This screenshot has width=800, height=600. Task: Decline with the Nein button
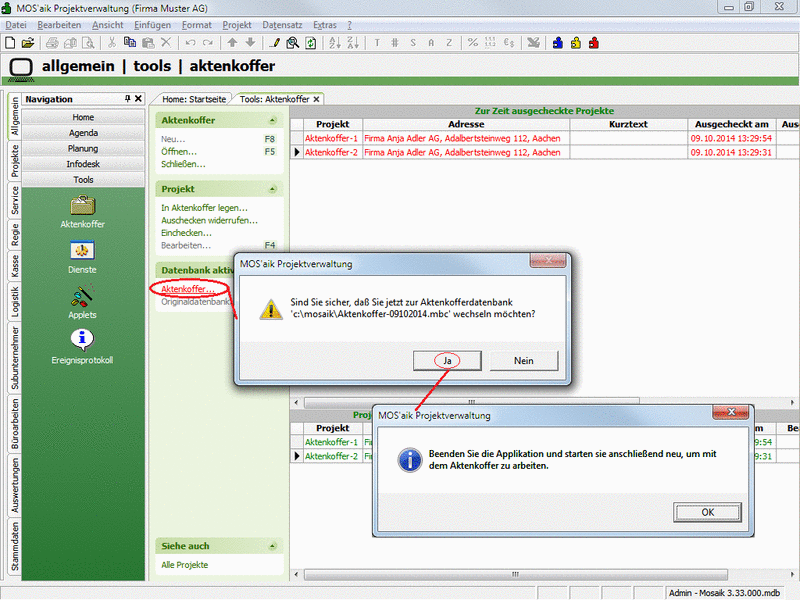524,361
